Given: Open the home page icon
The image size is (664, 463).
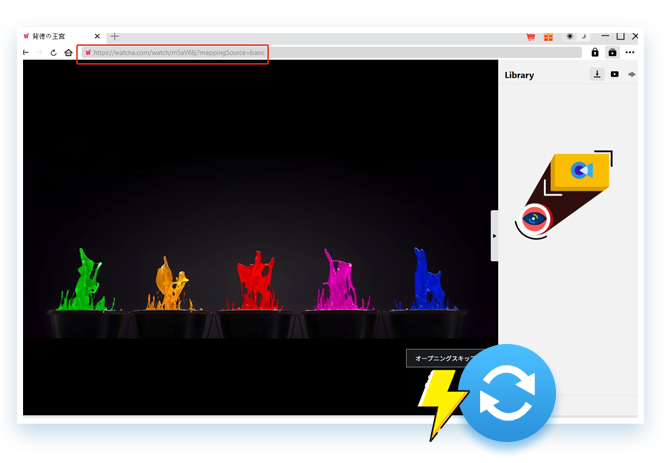Looking at the screenshot, I should [68, 53].
